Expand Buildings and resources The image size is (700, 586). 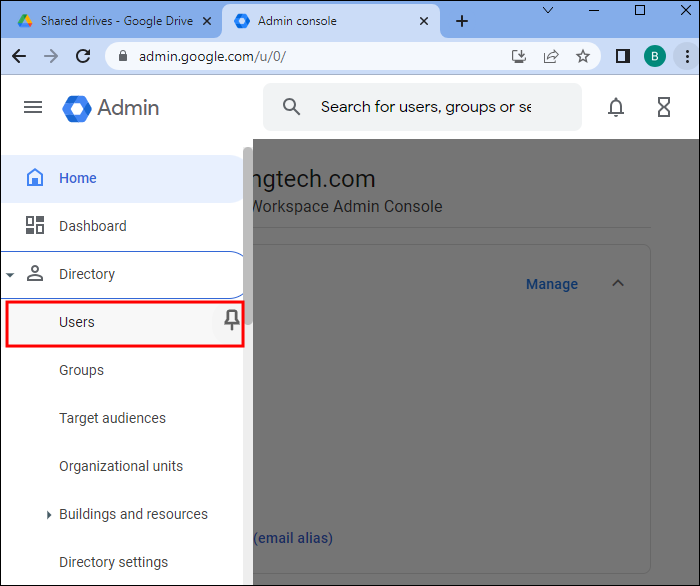point(49,515)
